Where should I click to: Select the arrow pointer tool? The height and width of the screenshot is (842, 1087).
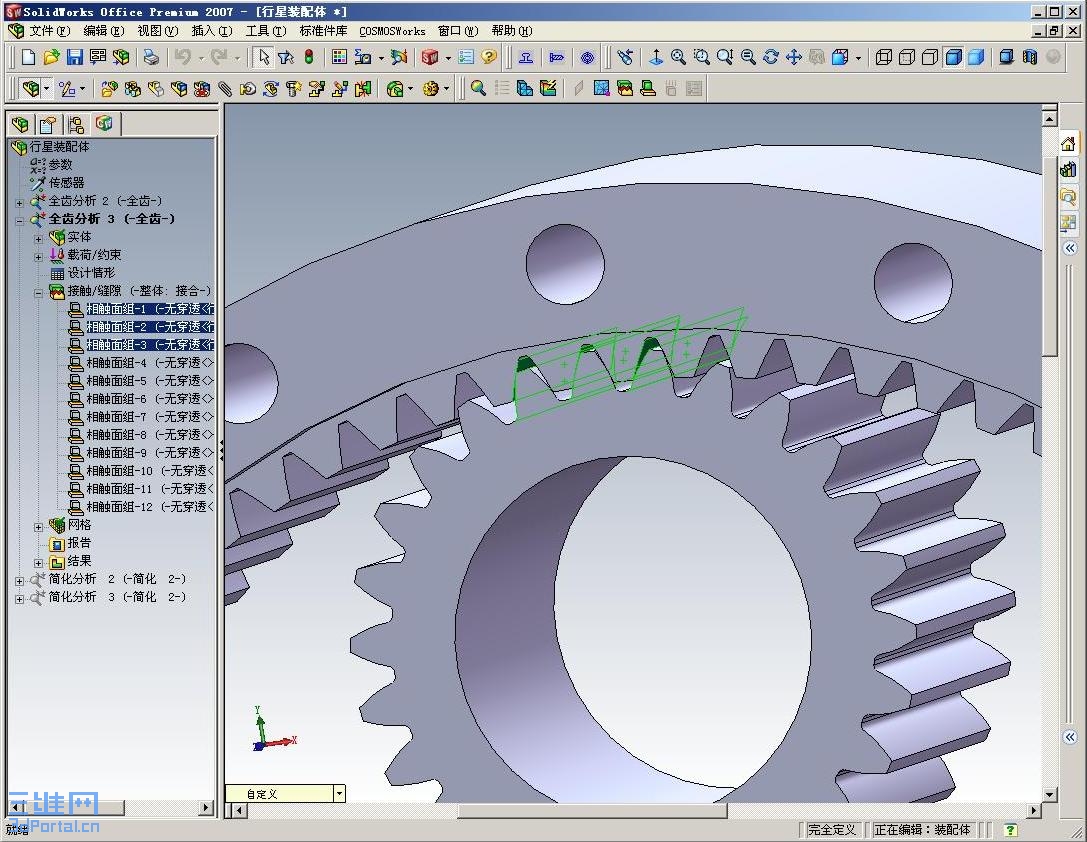(263, 57)
